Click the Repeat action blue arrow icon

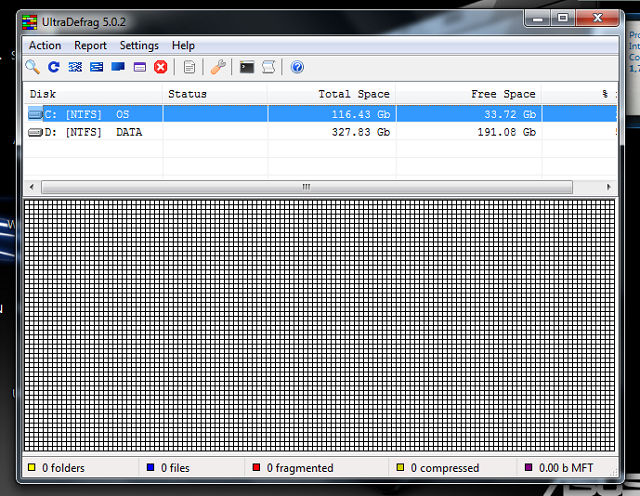click(x=53, y=67)
